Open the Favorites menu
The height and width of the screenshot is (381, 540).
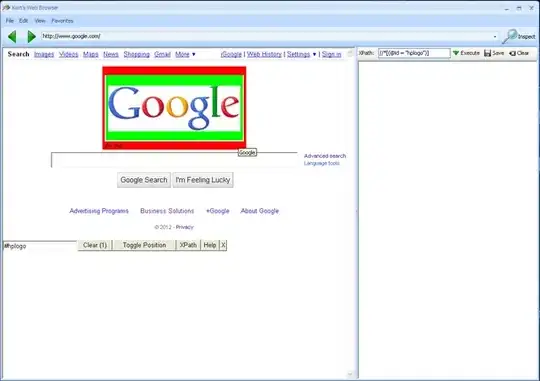pyautogui.click(x=62, y=21)
